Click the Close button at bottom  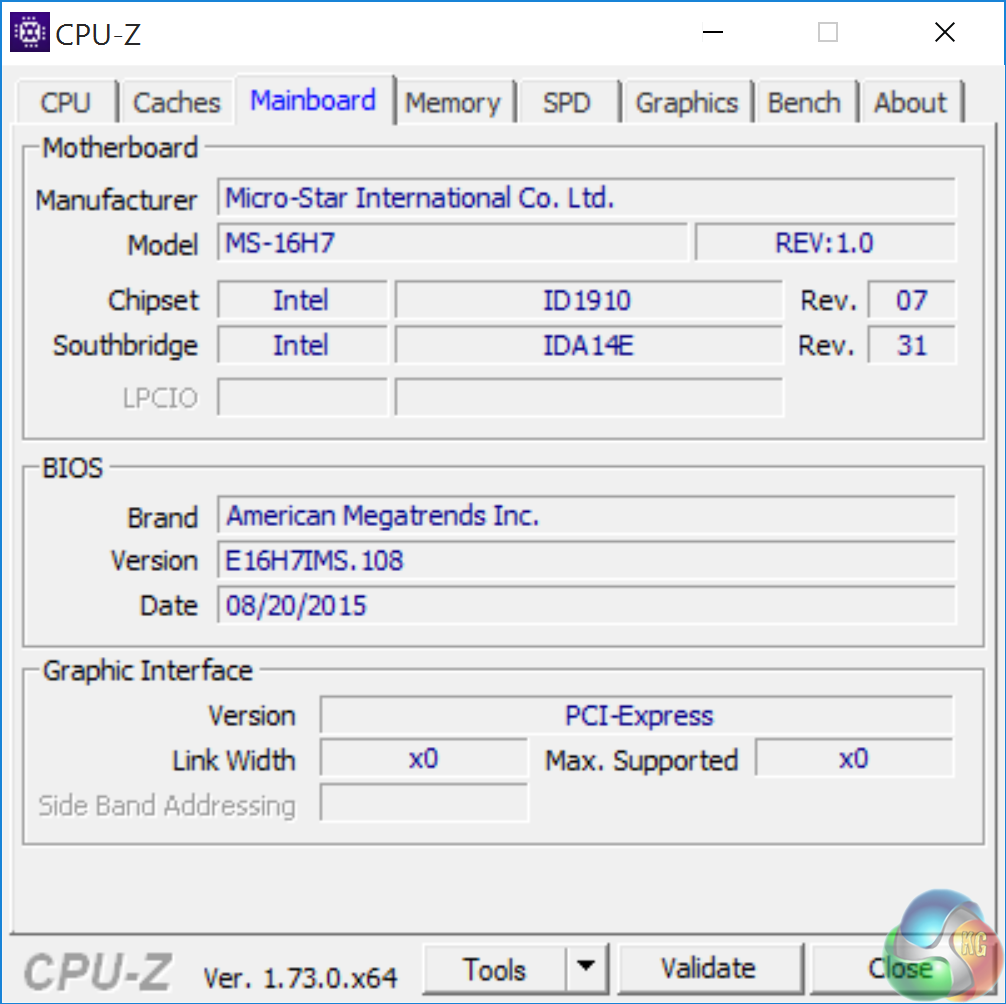[901, 969]
